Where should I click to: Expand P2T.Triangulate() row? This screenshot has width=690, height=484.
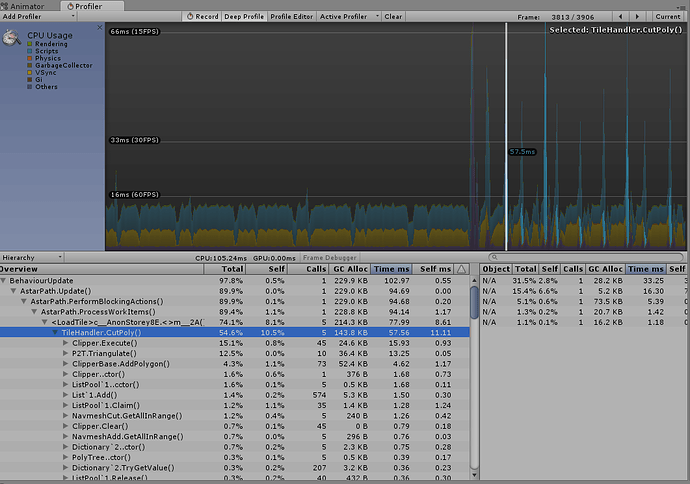pos(66,353)
